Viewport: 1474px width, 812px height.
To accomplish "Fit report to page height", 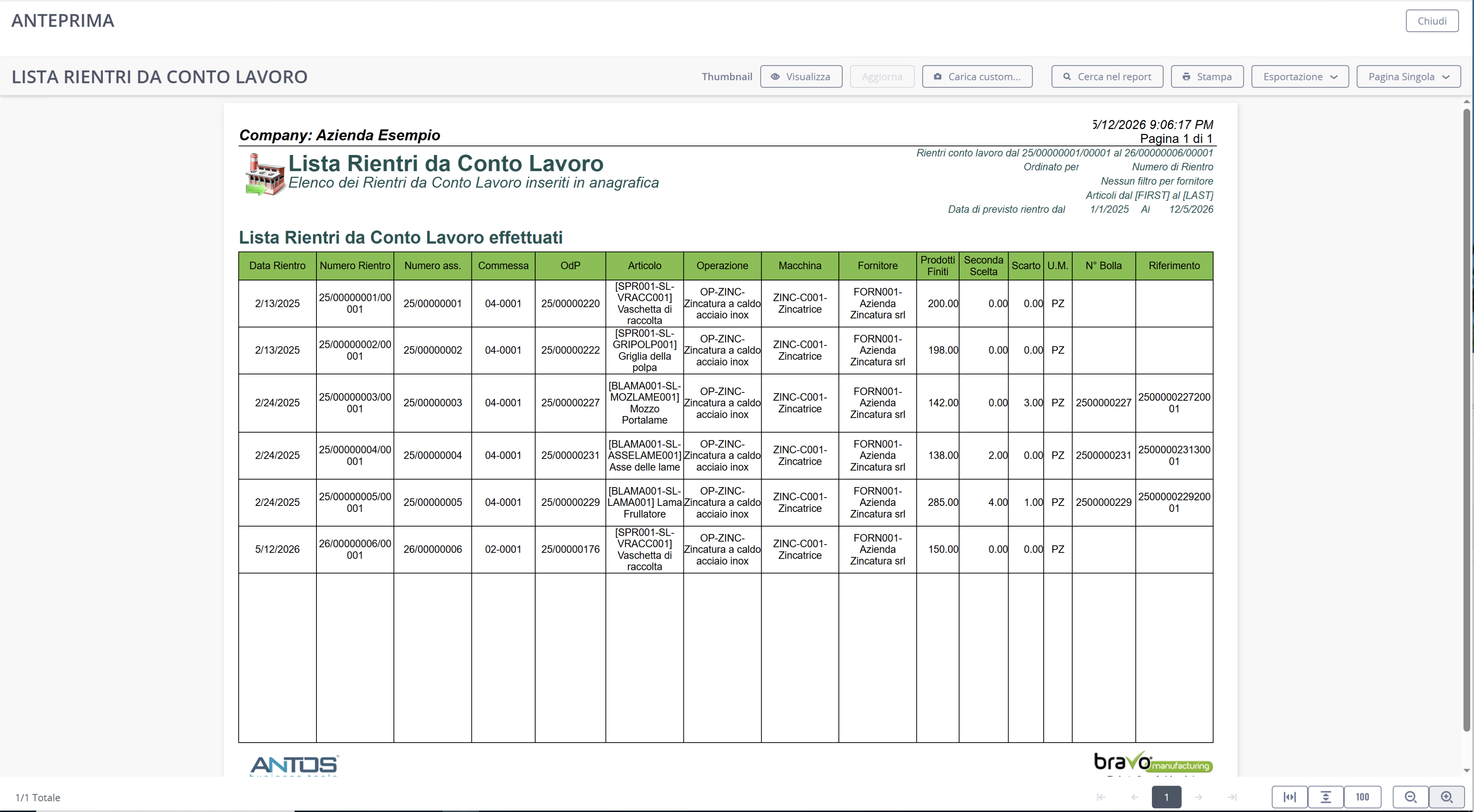I will [1326, 797].
